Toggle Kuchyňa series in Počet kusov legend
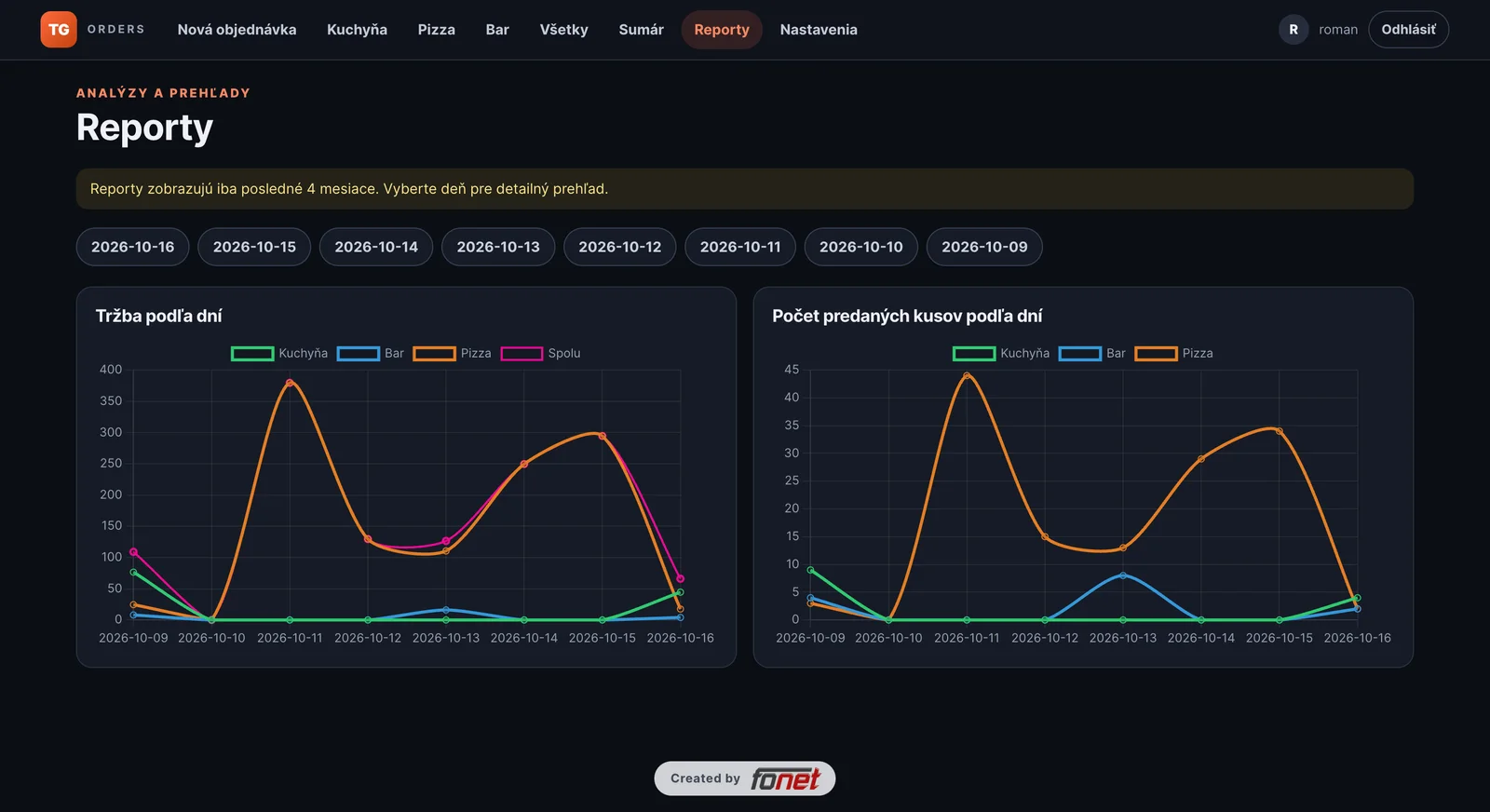 1001,354
